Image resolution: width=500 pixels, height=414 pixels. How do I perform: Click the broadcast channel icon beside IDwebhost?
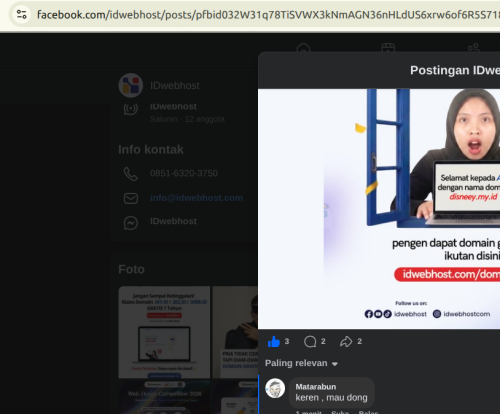pyautogui.click(x=131, y=109)
